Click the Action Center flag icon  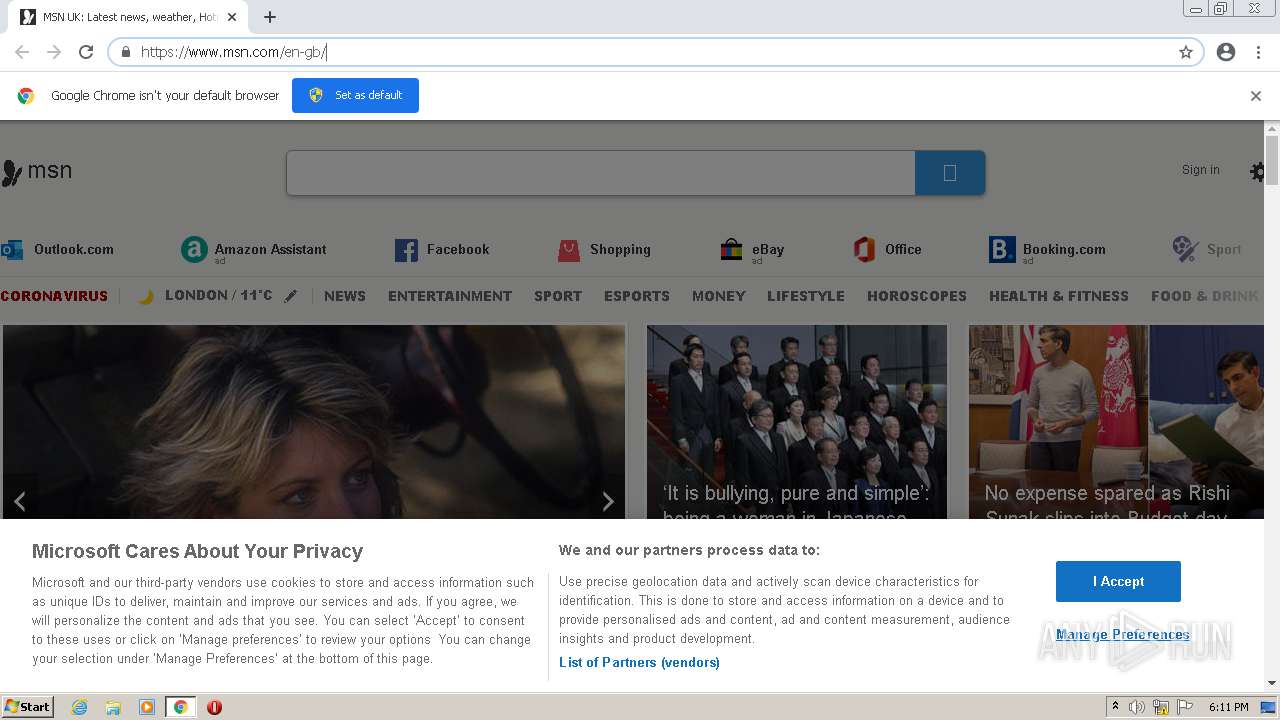pos(1185,707)
